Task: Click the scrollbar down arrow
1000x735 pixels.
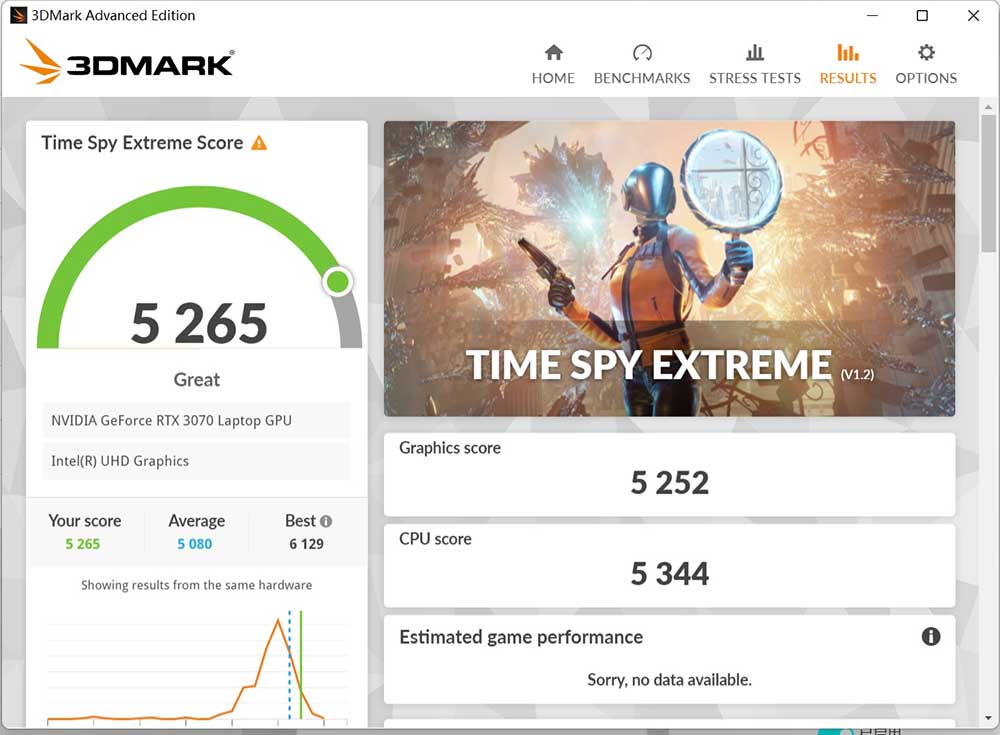Action: pyautogui.click(x=988, y=718)
